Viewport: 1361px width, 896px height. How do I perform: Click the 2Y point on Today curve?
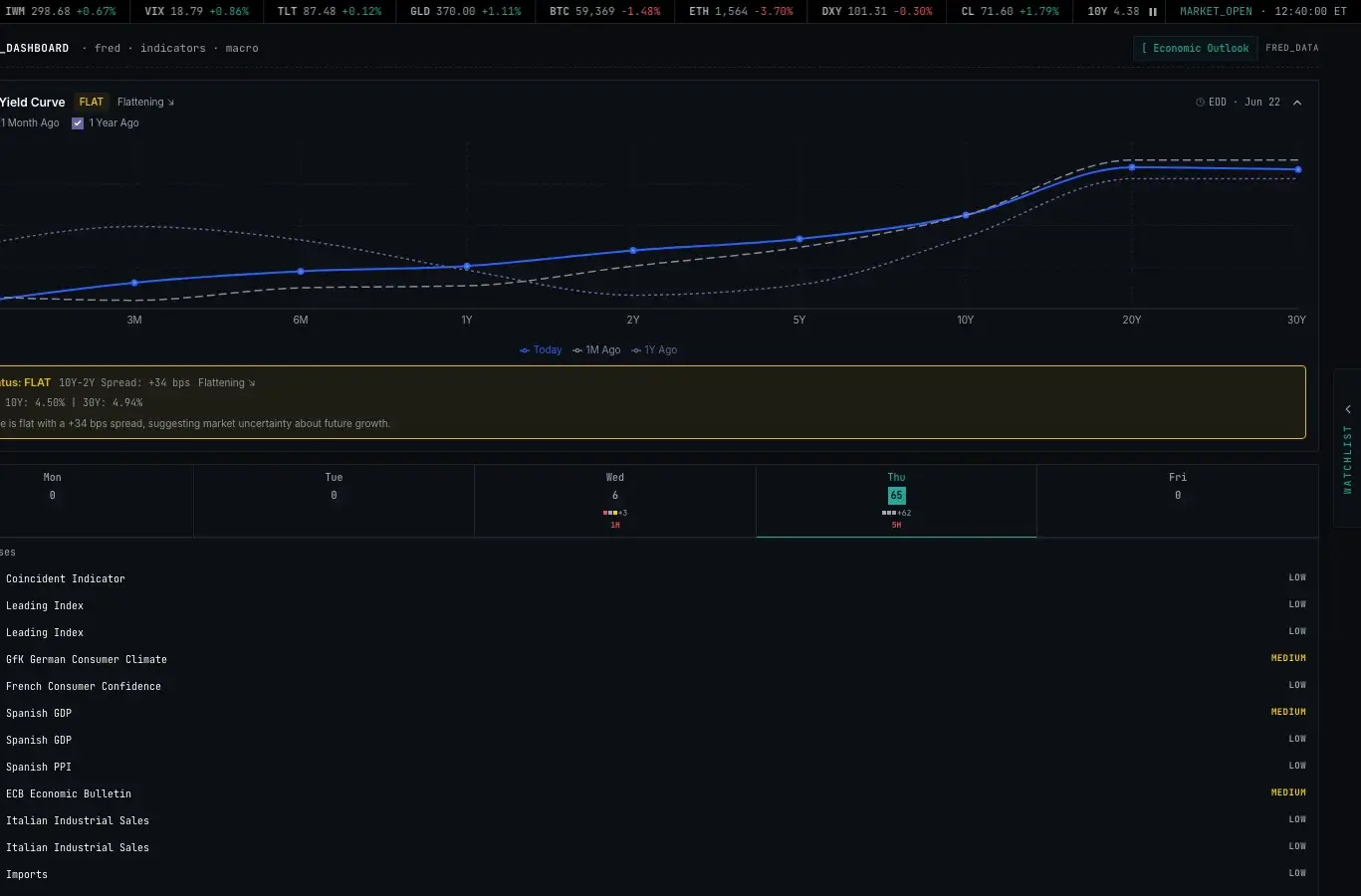point(633,250)
